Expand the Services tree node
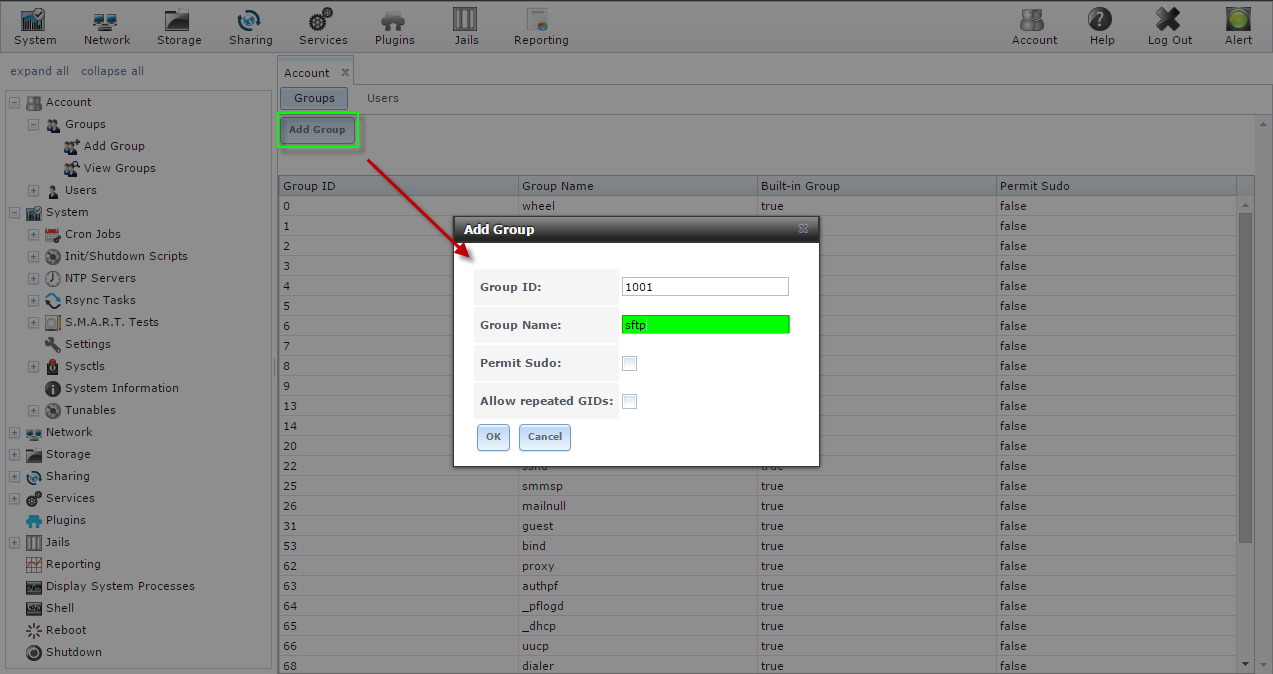The image size is (1273, 674). (14, 498)
